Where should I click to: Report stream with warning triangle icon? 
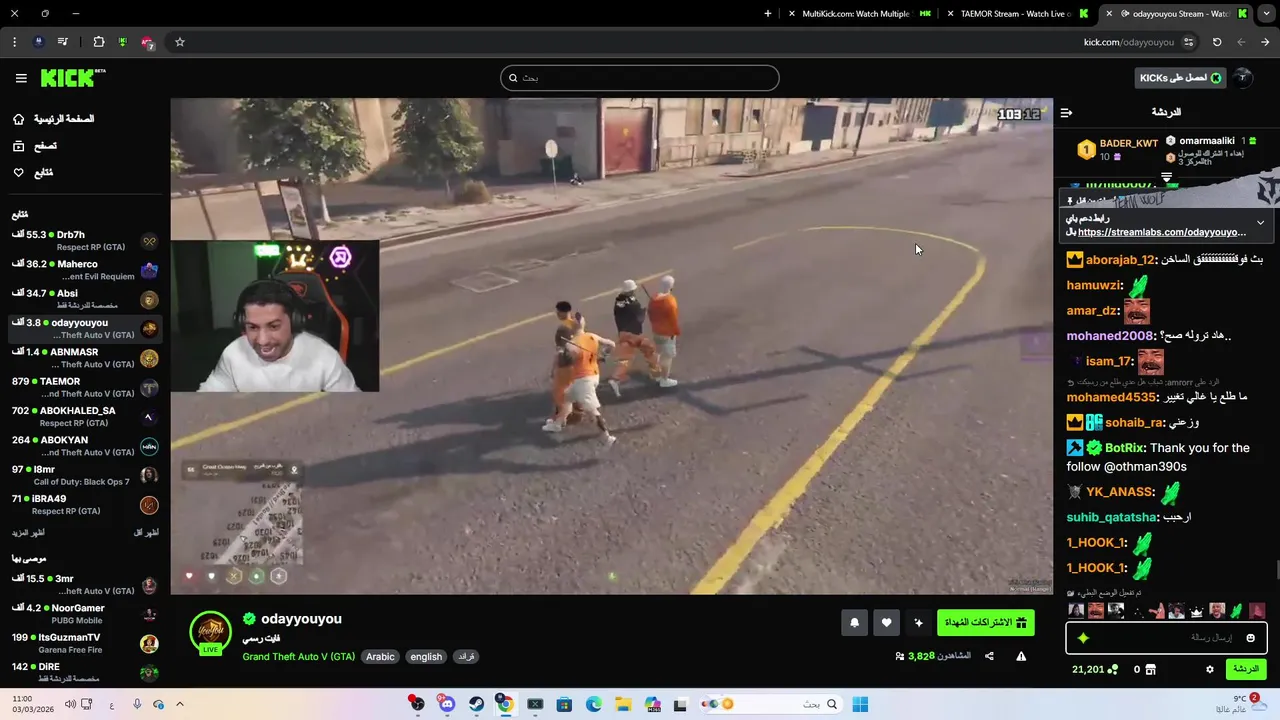1021,656
